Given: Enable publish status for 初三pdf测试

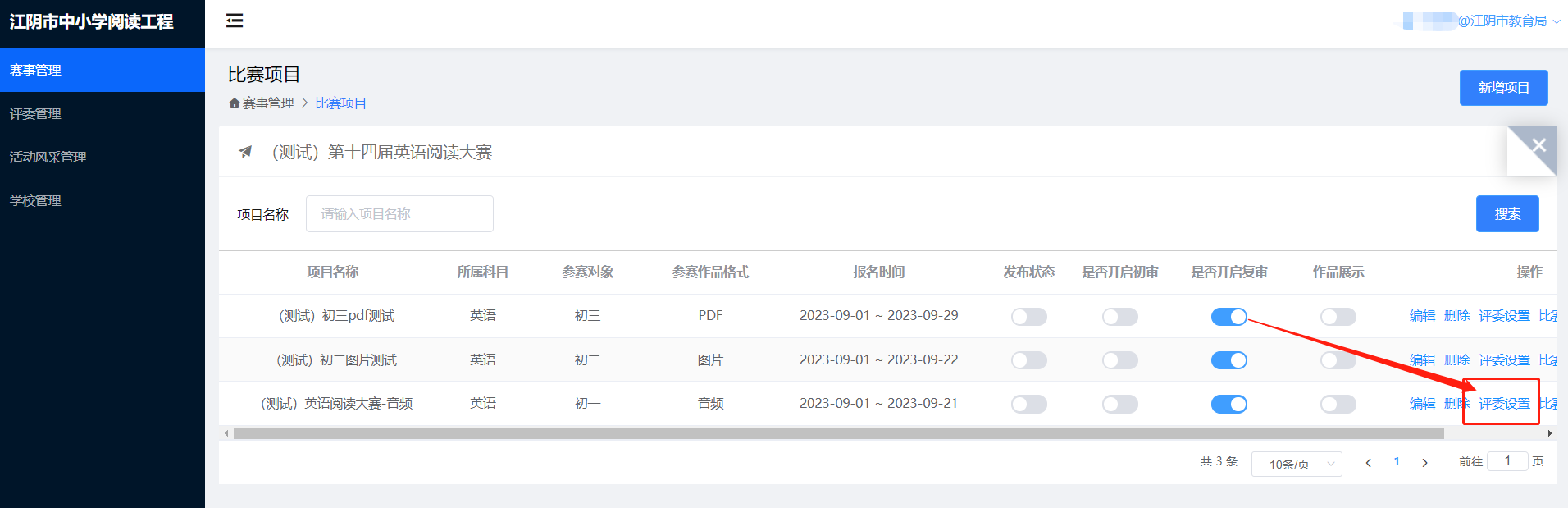Looking at the screenshot, I should click(1028, 317).
